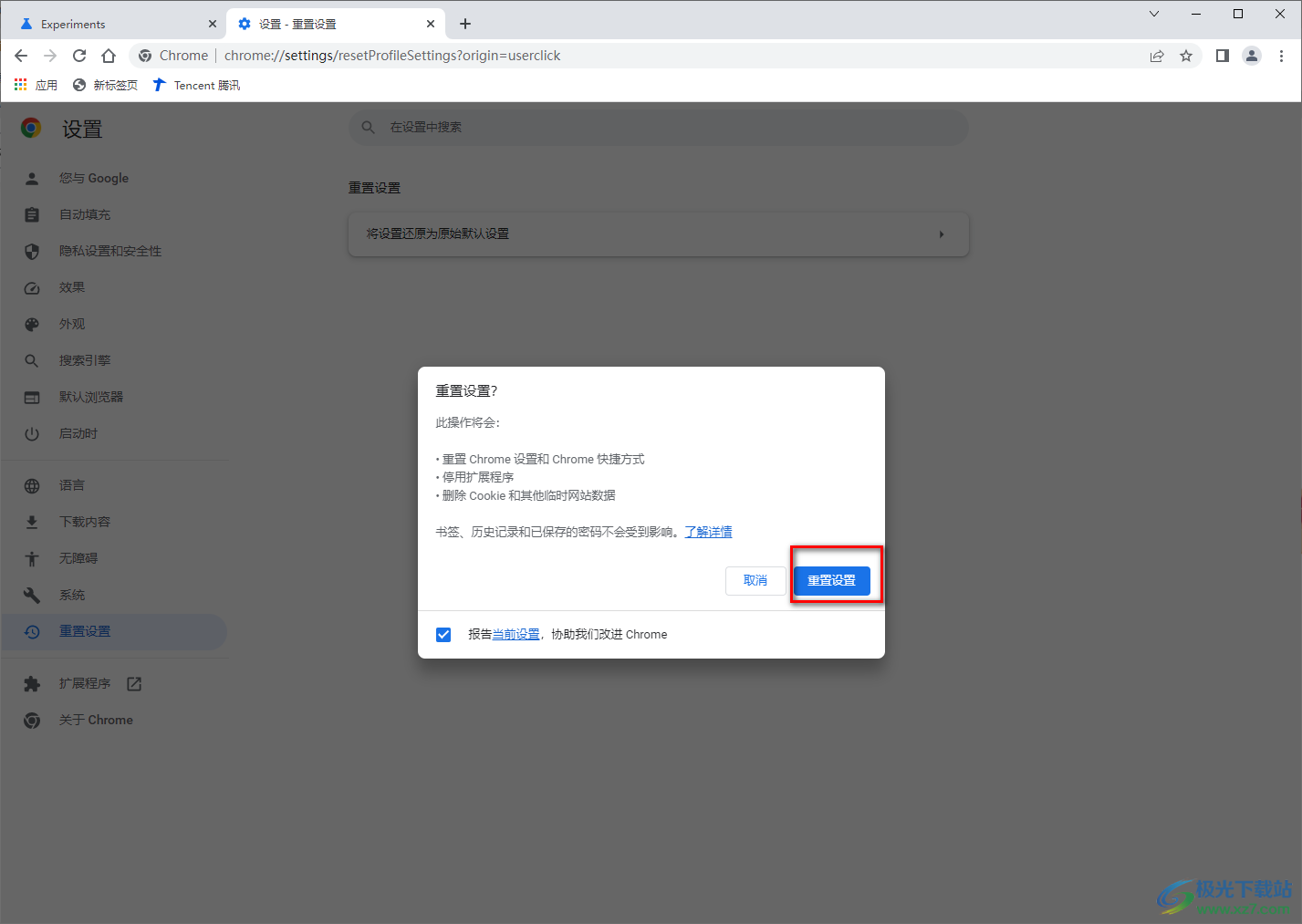Click the browser forward arrow
Image resolution: width=1302 pixels, height=924 pixels.
pyautogui.click(x=50, y=56)
